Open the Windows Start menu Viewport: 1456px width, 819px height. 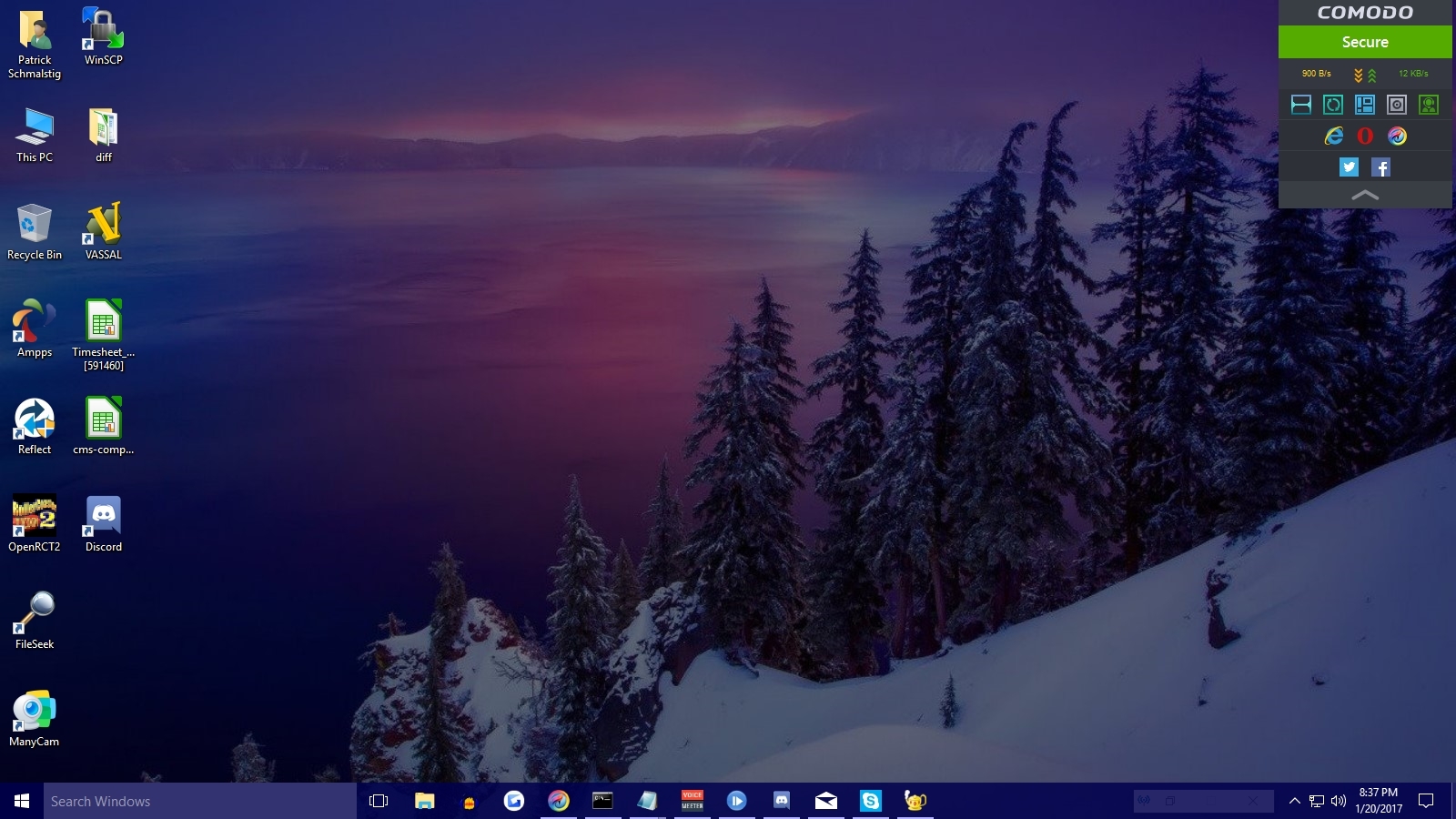[x=22, y=801]
